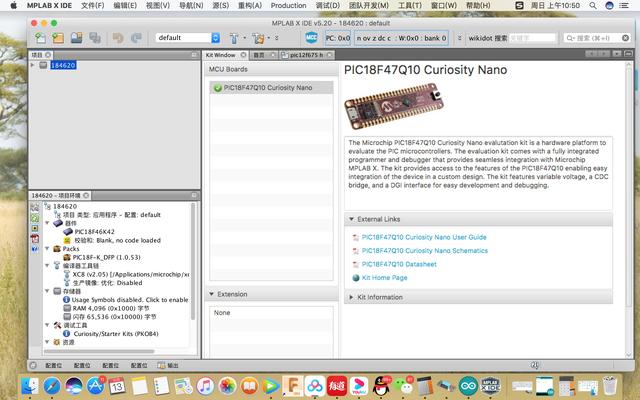The height and width of the screenshot is (400, 640).
Task: Switch to the pic12f675.h editor tab
Action: coord(307,55)
